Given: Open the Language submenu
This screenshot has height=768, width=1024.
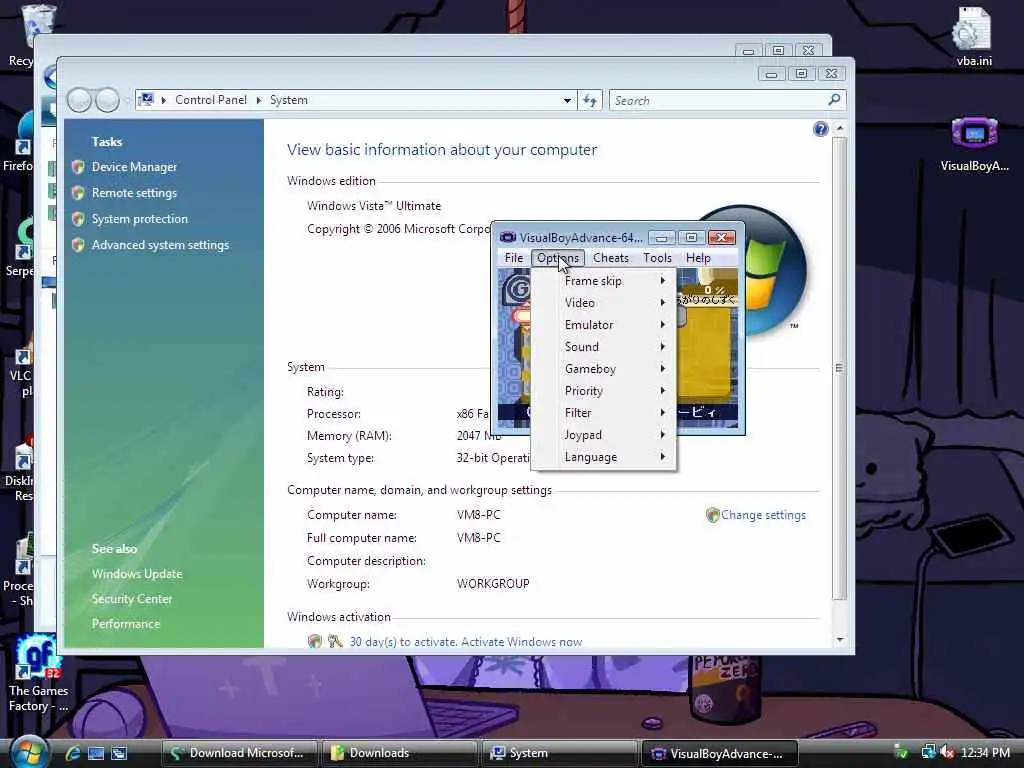Looking at the screenshot, I should [604, 457].
